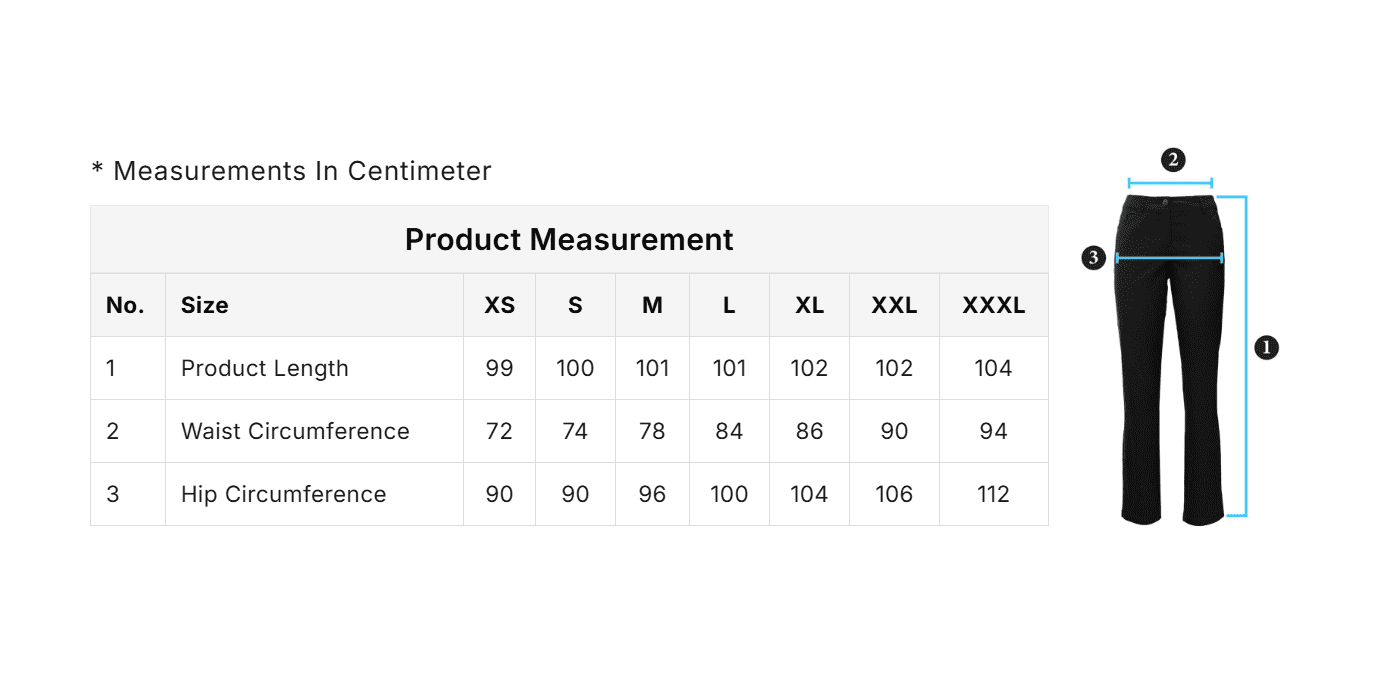Click the XXL product length value 102
This screenshot has height=700, width=1386.
pos(894,368)
